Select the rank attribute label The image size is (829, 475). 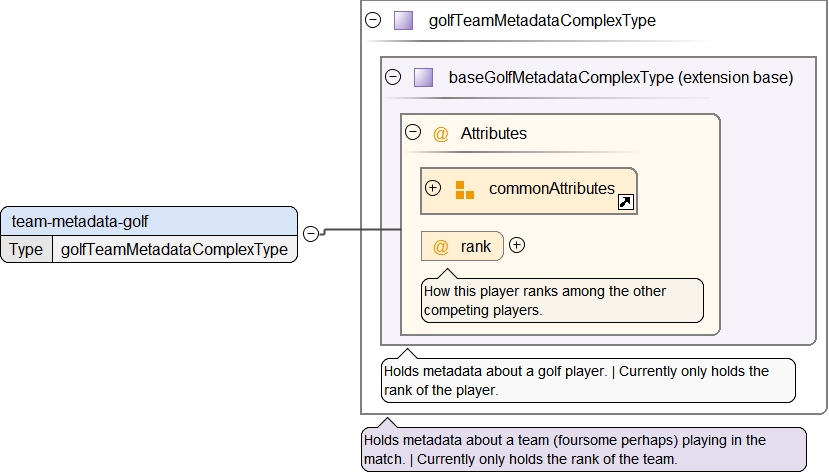[476, 246]
